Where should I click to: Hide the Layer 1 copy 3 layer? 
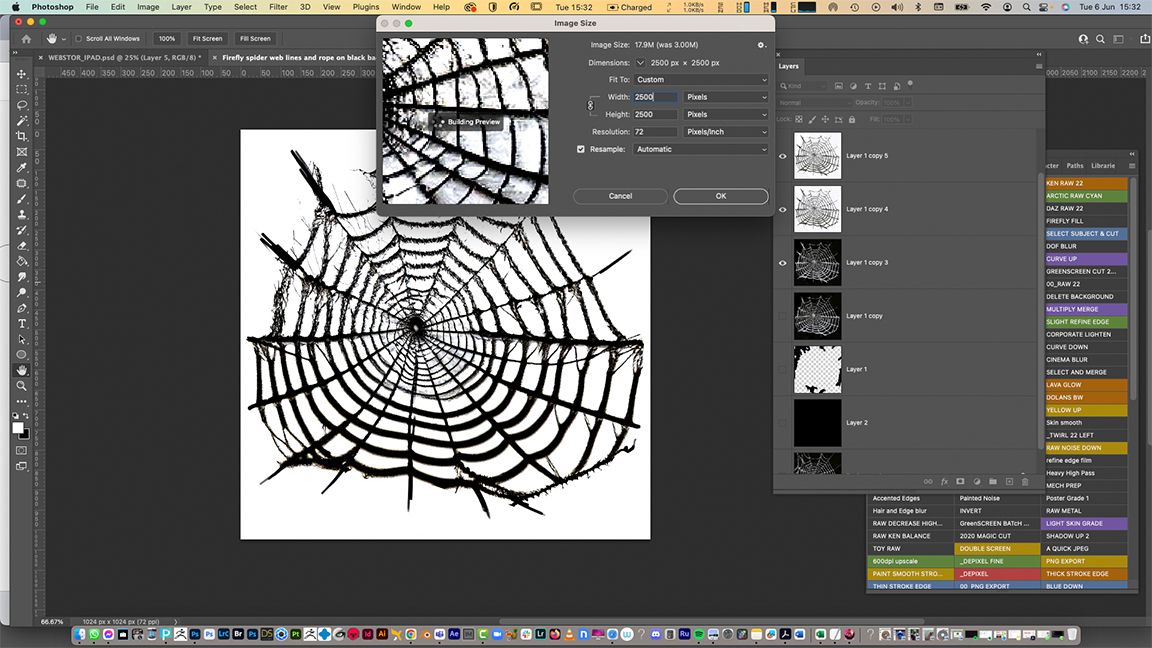click(783, 262)
